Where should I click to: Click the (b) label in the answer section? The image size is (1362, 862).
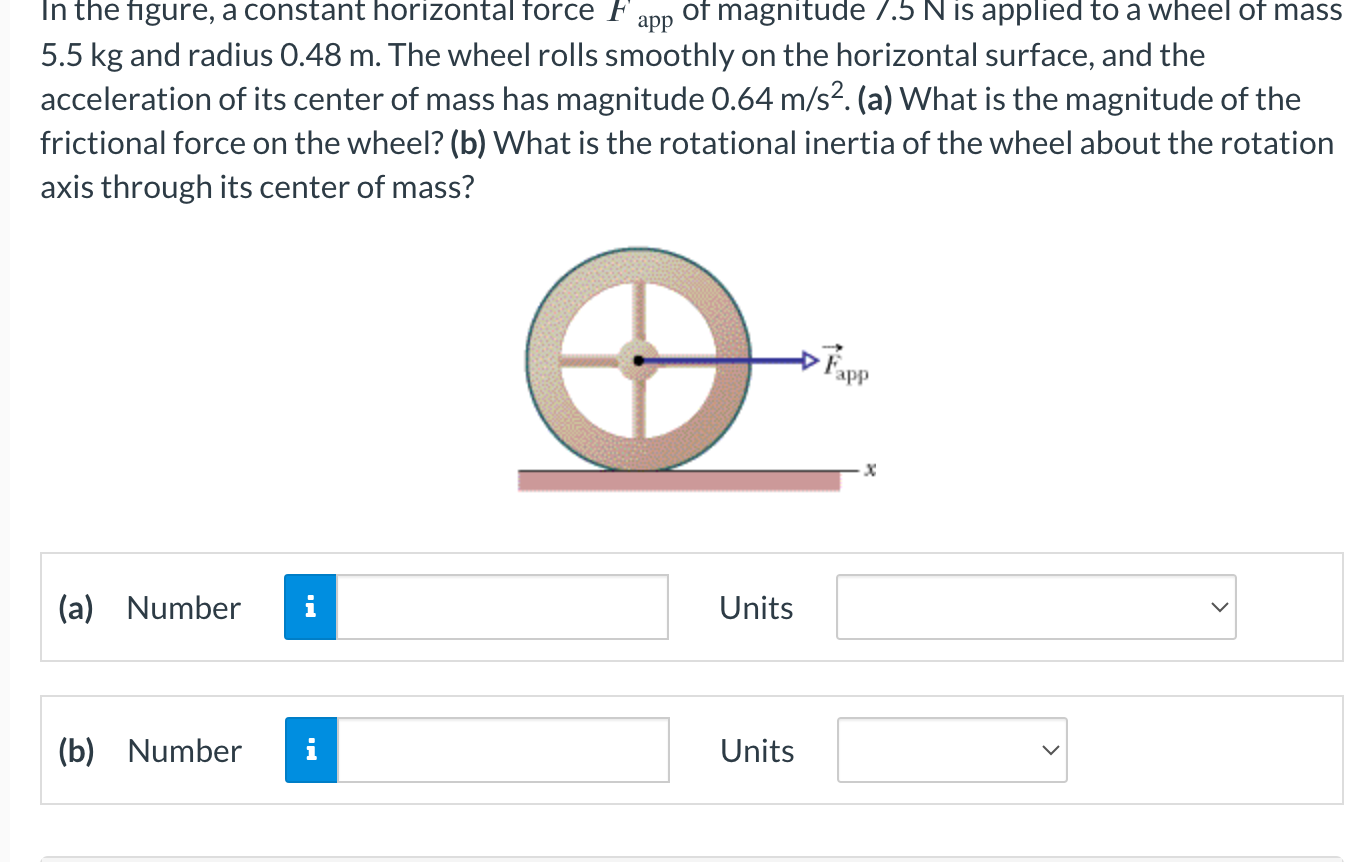(x=74, y=750)
